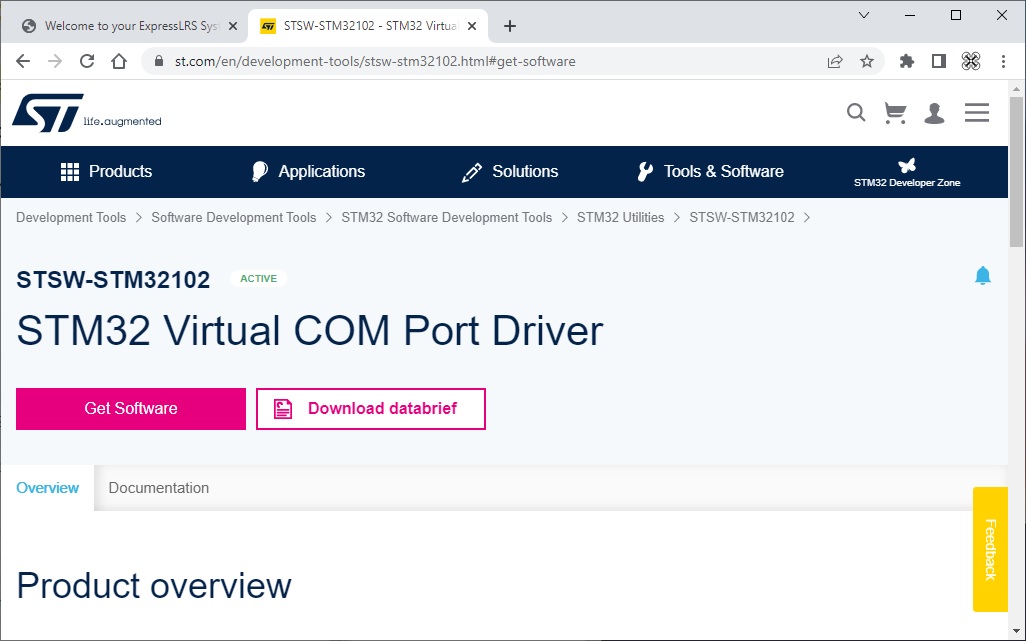Screen dimensions: 1026x641
Task: Open the site search magnifier icon
Action: pyautogui.click(x=856, y=113)
